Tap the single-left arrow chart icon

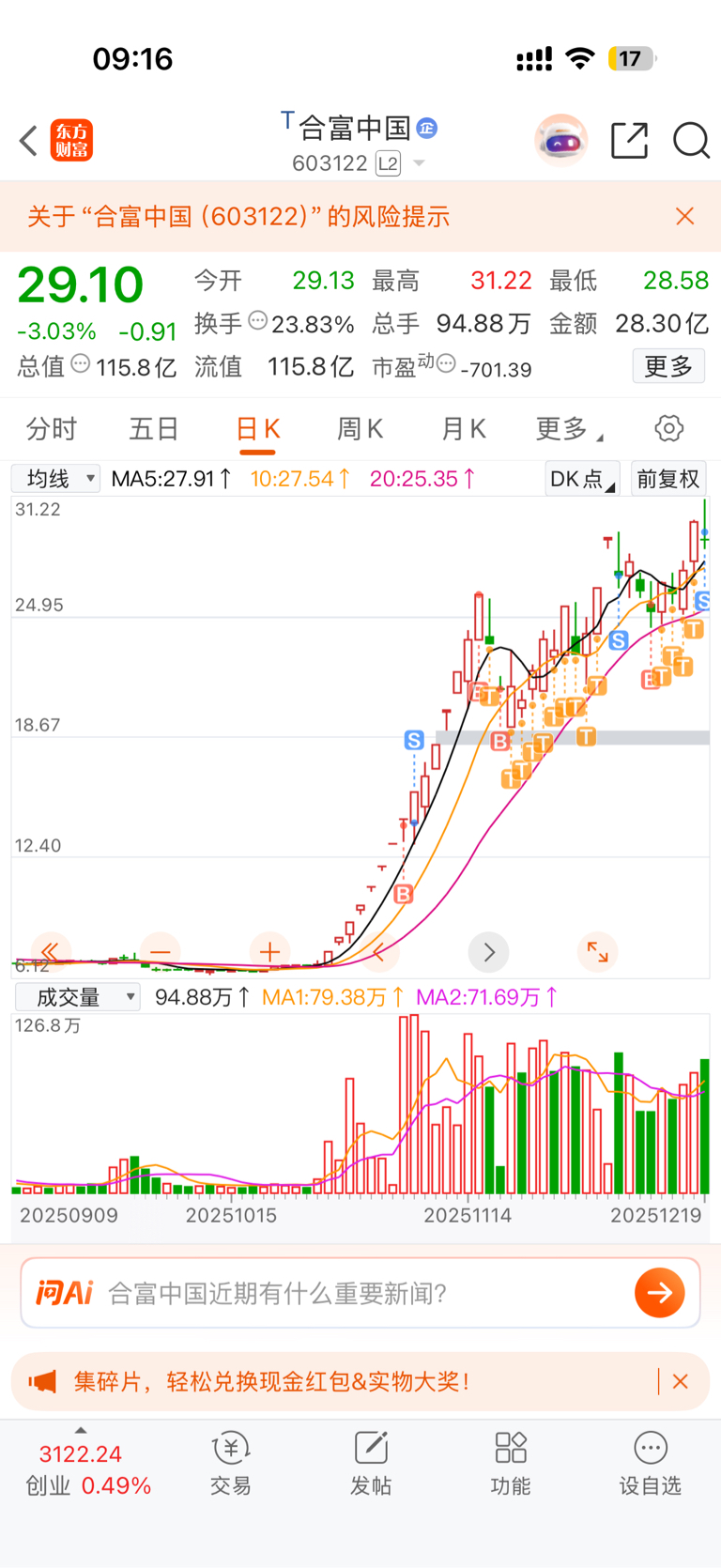tap(379, 952)
